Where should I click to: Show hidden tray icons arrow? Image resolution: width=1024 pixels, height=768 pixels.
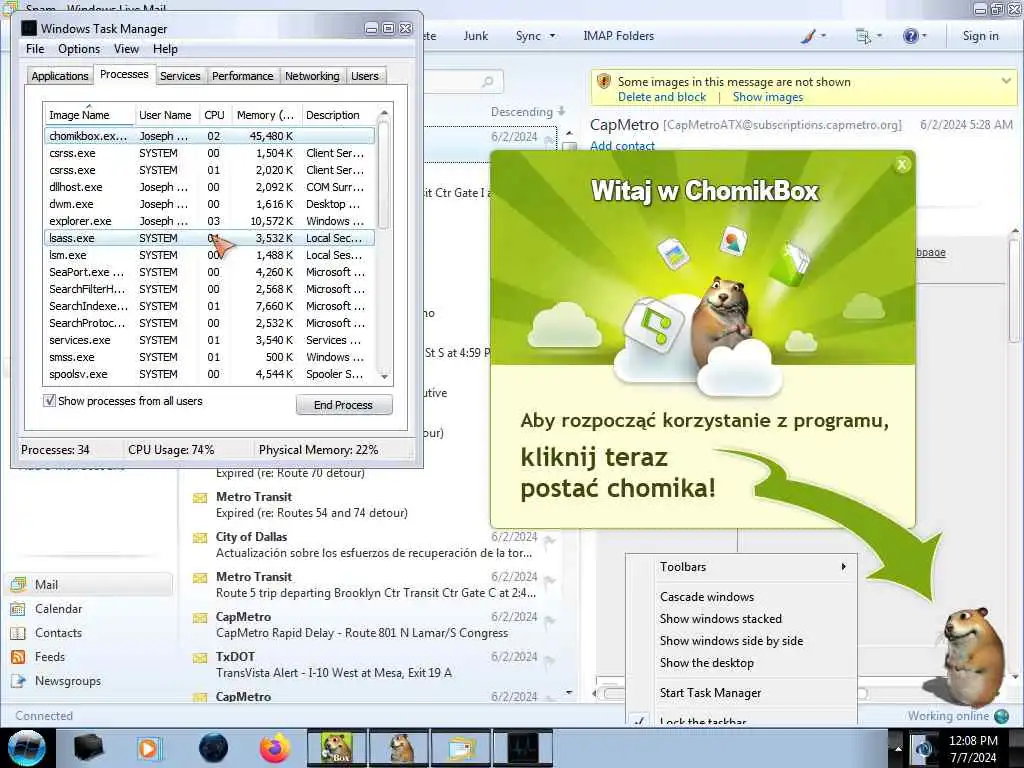pyautogui.click(x=898, y=749)
